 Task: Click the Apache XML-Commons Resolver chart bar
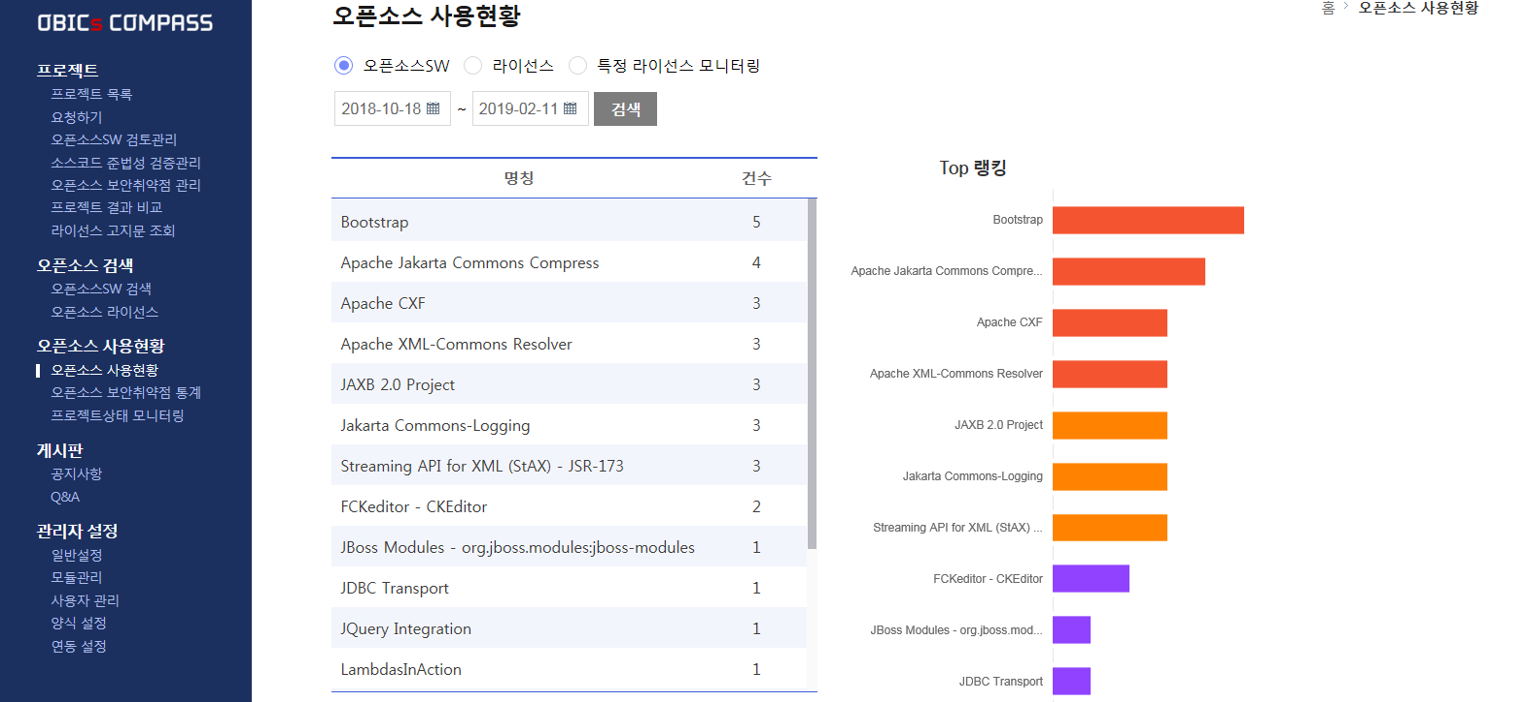(x=1110, y=374)
